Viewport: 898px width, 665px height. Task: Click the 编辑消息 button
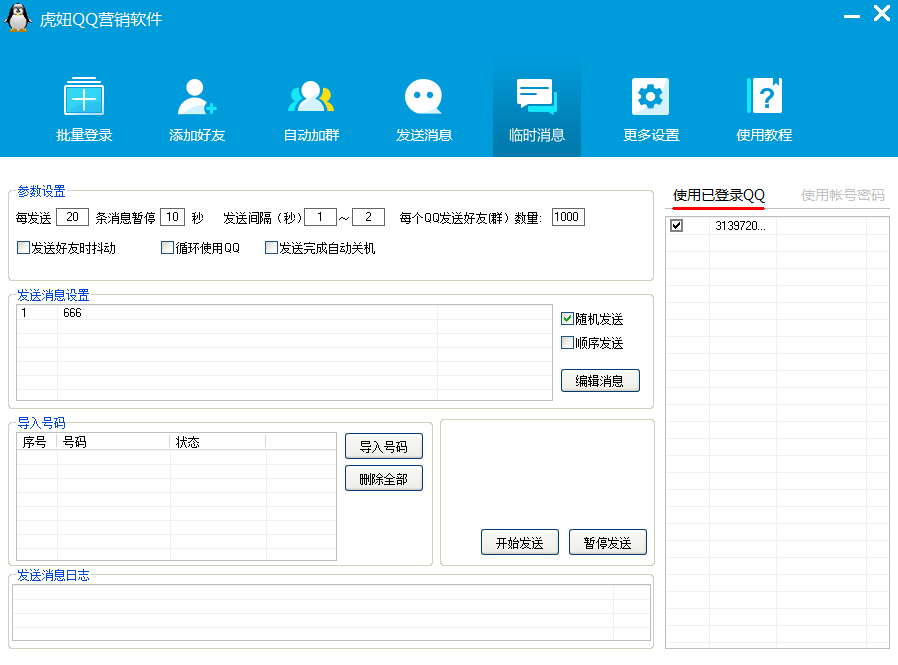pyautogui.click(x=600, y=381)
